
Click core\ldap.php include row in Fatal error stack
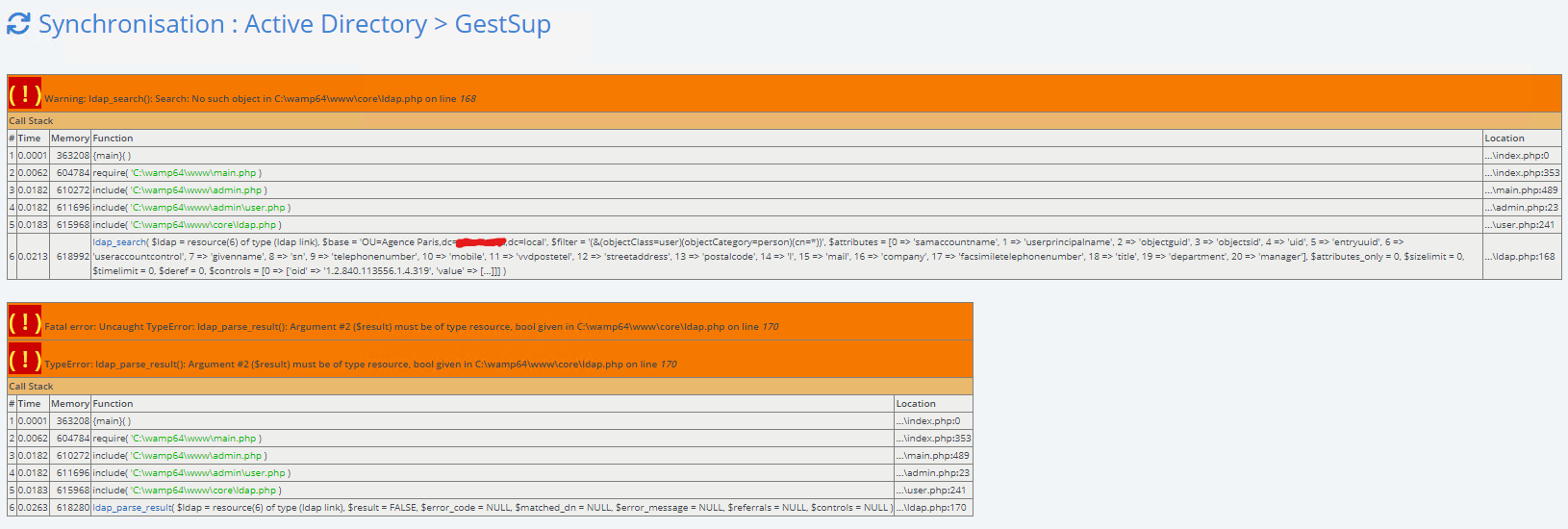490,491
